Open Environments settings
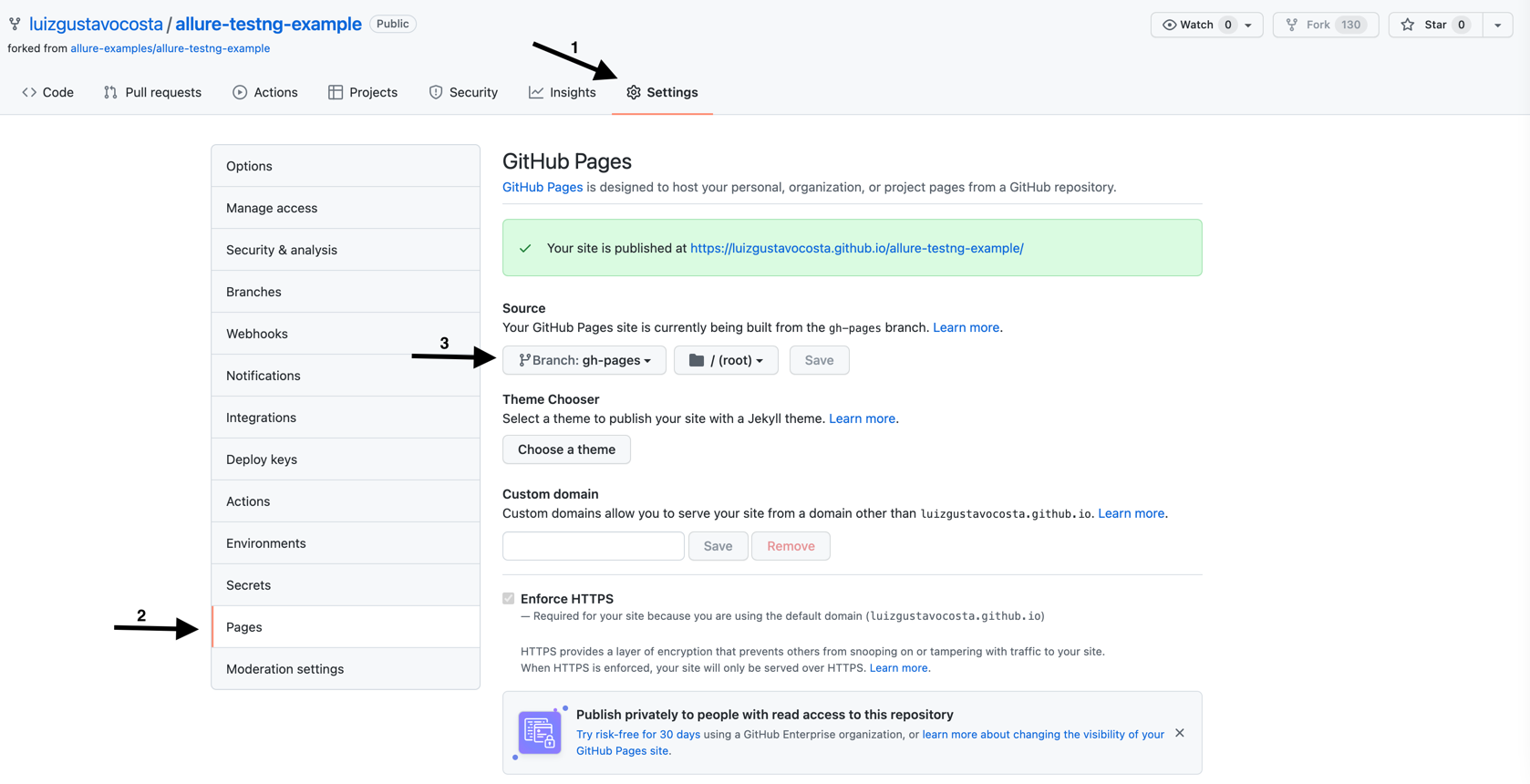This screenshot has width=1530, height=784. click(x=346, y=543)
